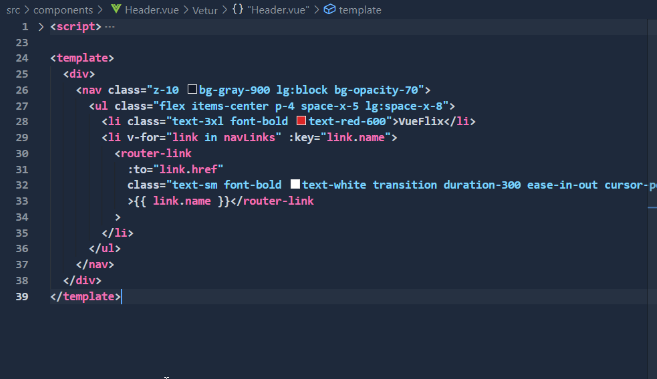Click line number 29 in gutter
The height and width of the screenshot is (379, 657).
point(22,138)
